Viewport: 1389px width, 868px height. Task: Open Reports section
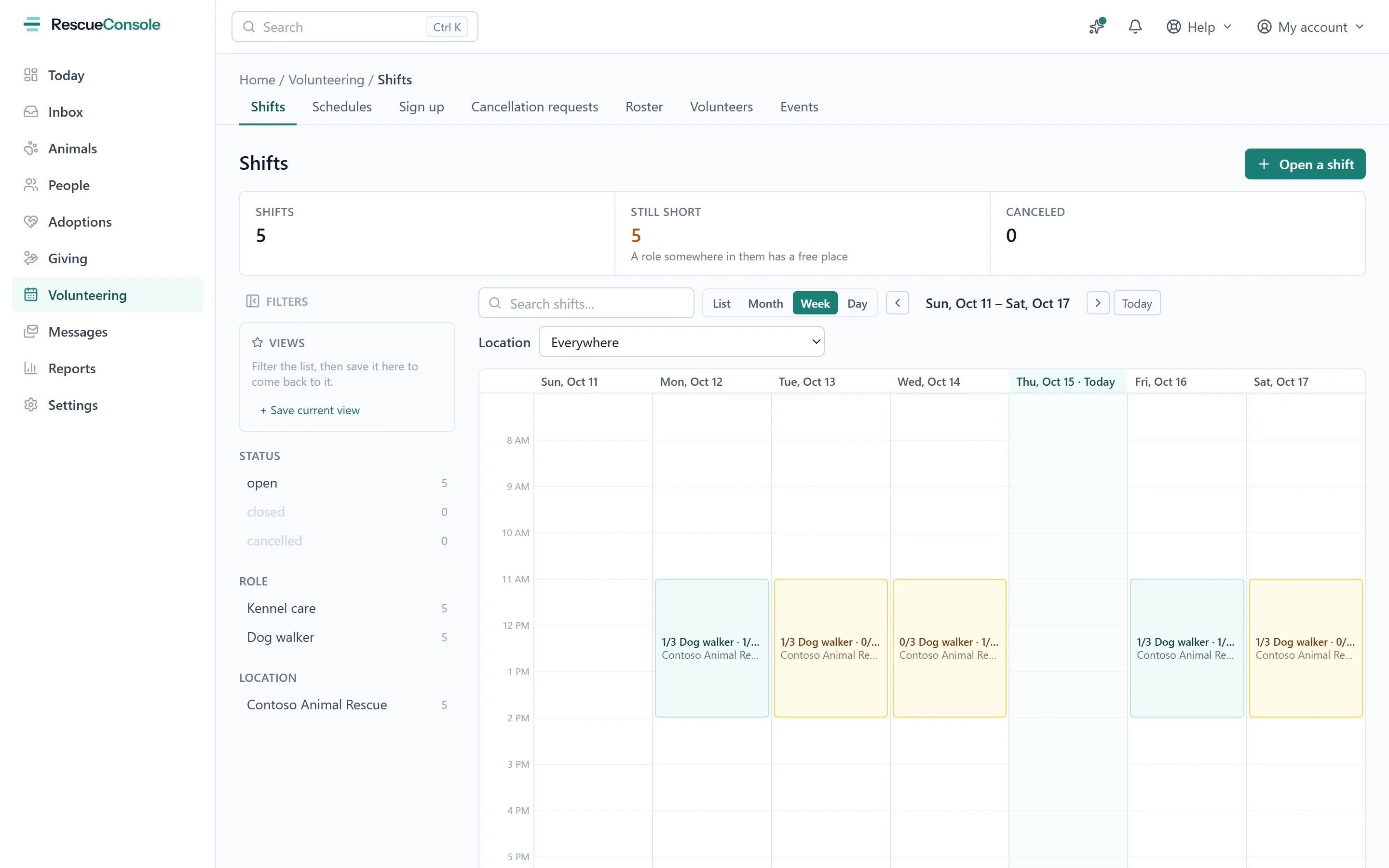coord(108,368)
